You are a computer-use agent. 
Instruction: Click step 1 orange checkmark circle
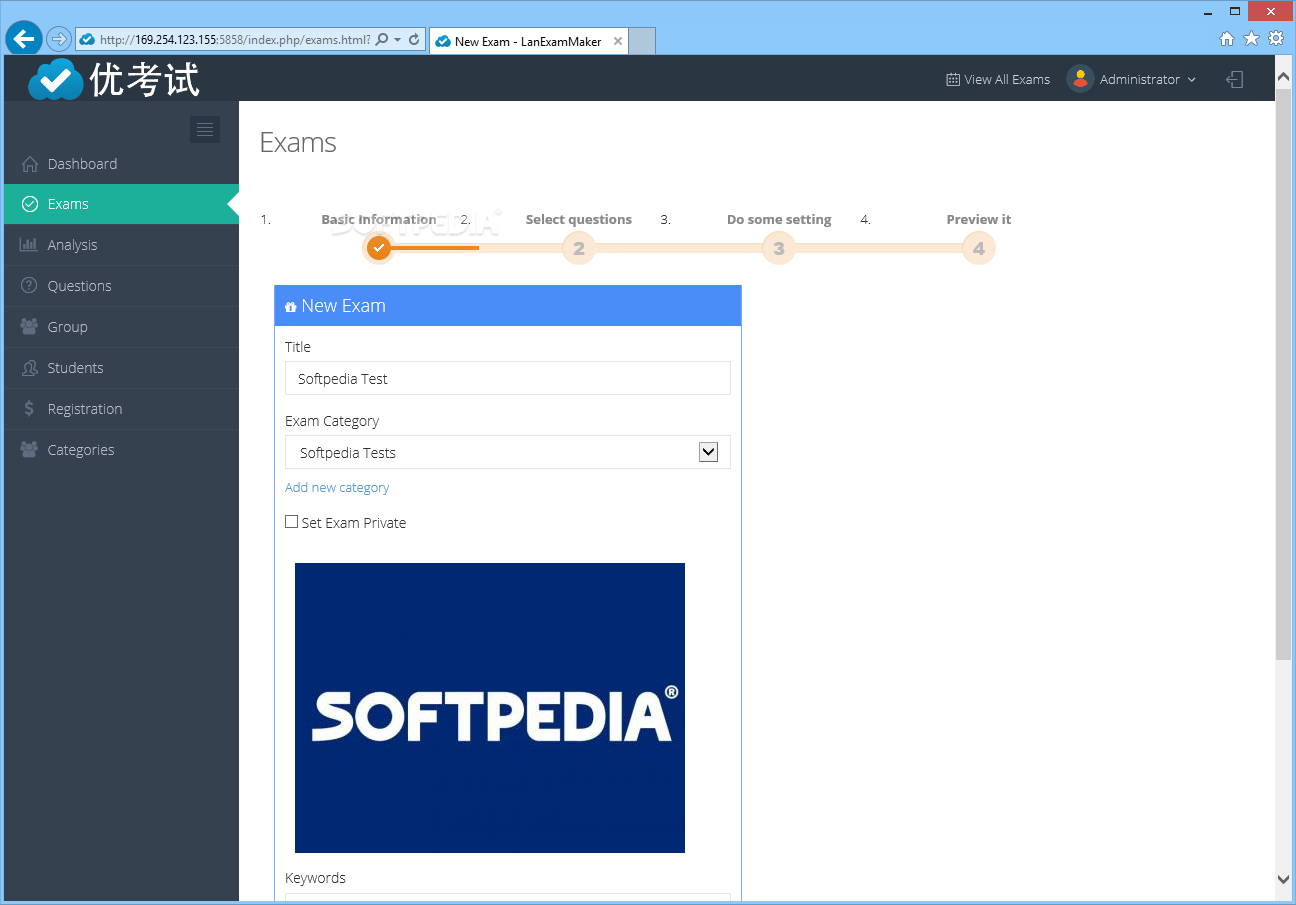(x=379, y=248)
